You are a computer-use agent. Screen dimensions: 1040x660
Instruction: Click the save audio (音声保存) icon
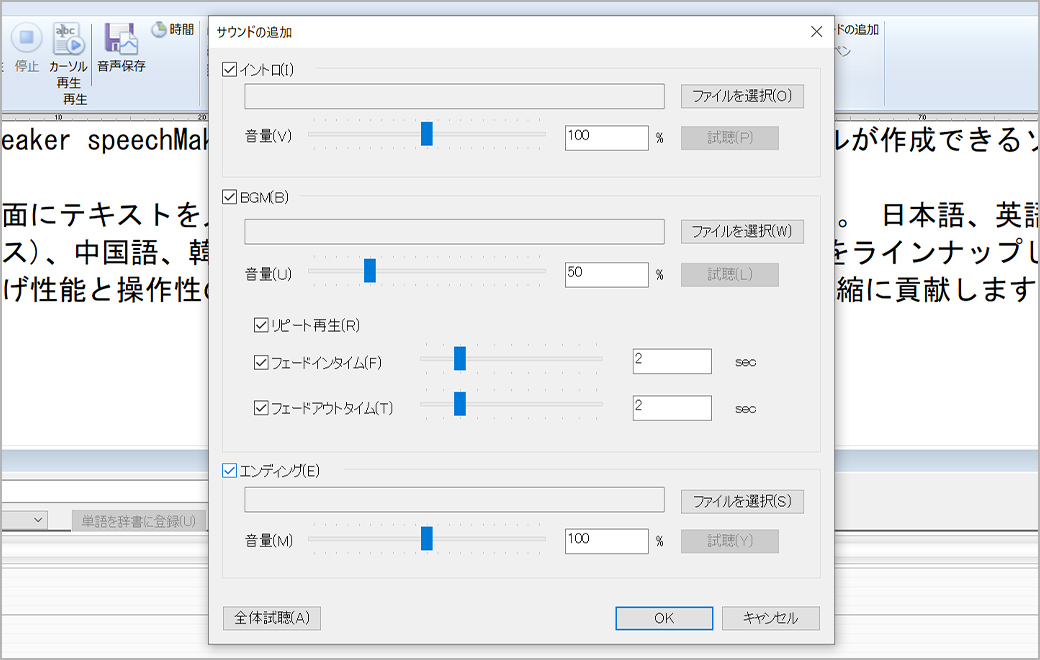coord(121,40)
